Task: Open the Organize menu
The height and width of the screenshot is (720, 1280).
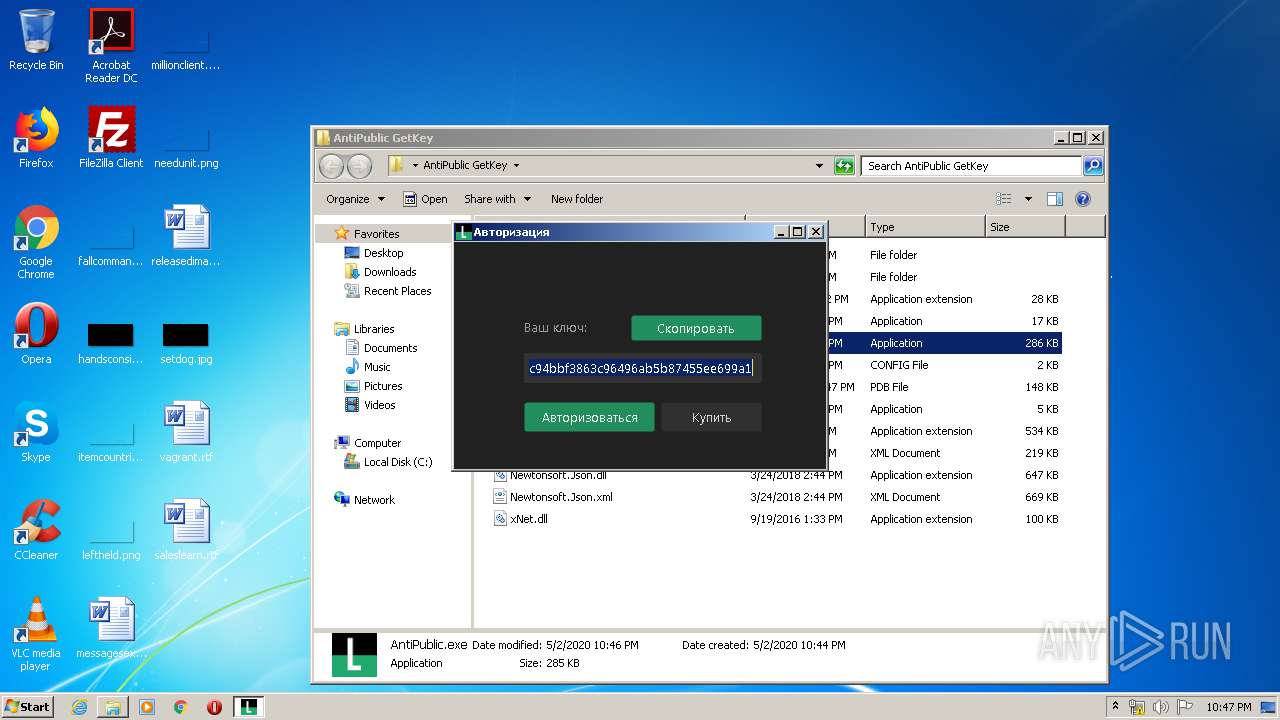Action: pyautogui.click(x=355, y=199)
